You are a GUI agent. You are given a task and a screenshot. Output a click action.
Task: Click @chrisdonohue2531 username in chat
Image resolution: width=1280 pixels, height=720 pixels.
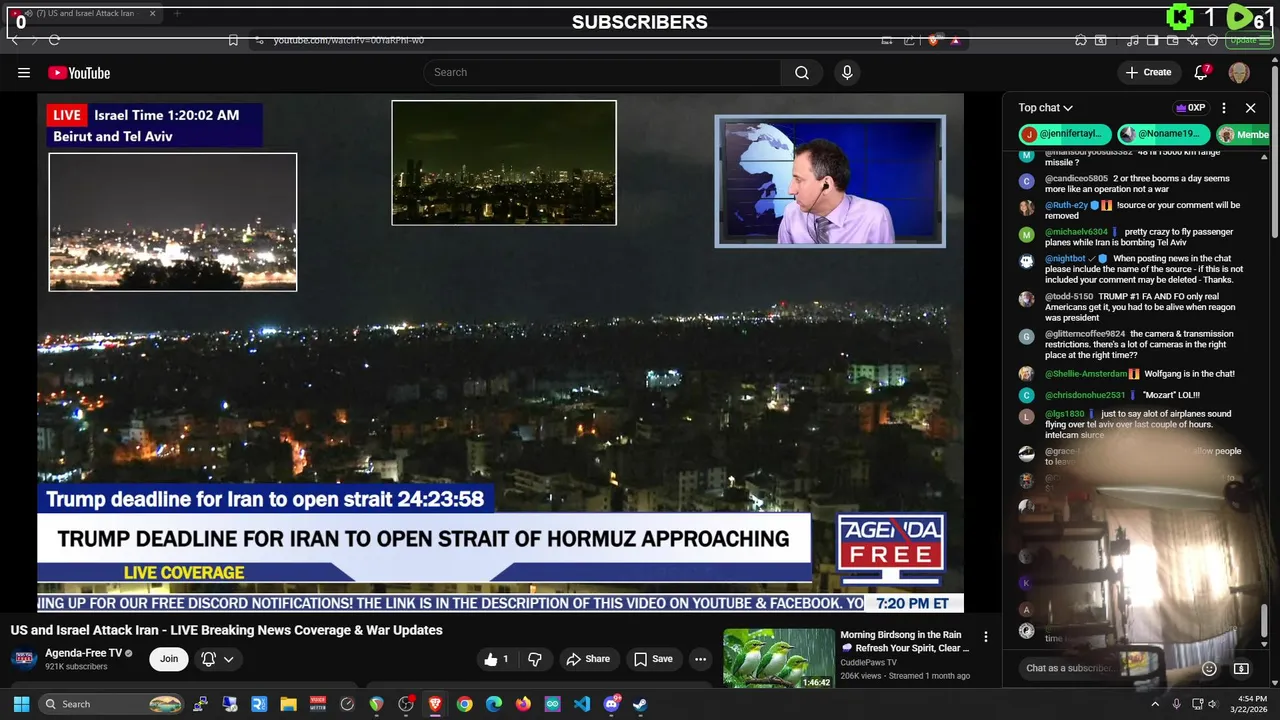pyautogui.click(x=1085, y=395)
